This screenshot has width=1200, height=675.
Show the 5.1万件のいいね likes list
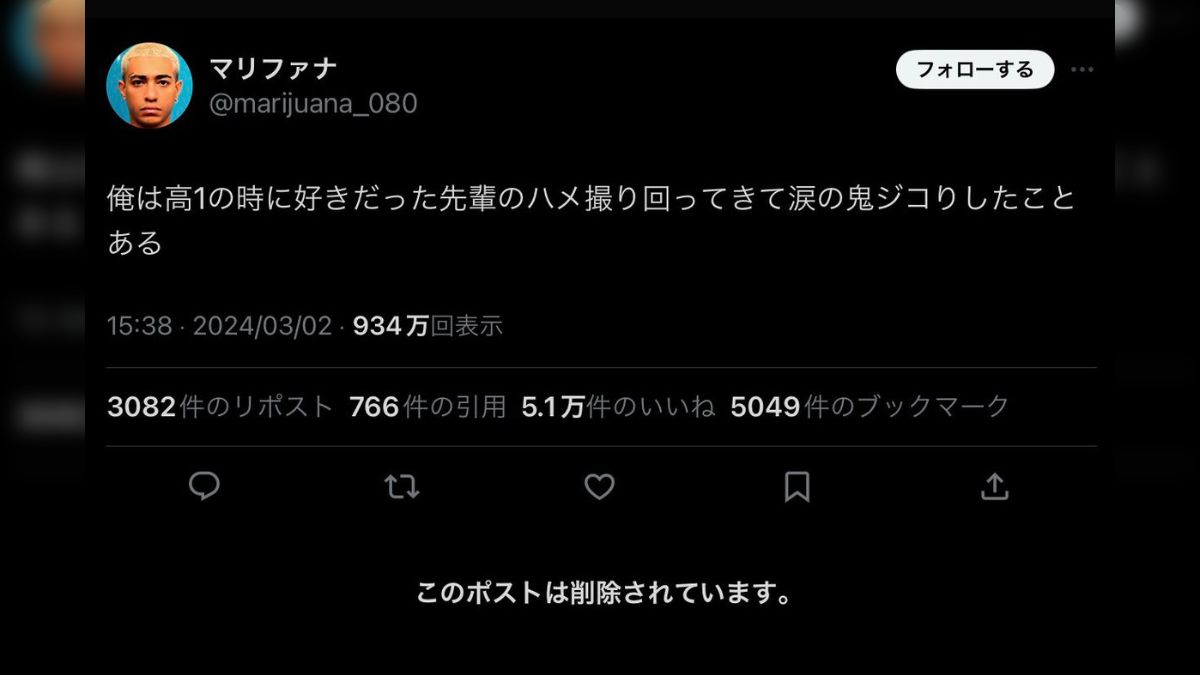tap(619, 407)
